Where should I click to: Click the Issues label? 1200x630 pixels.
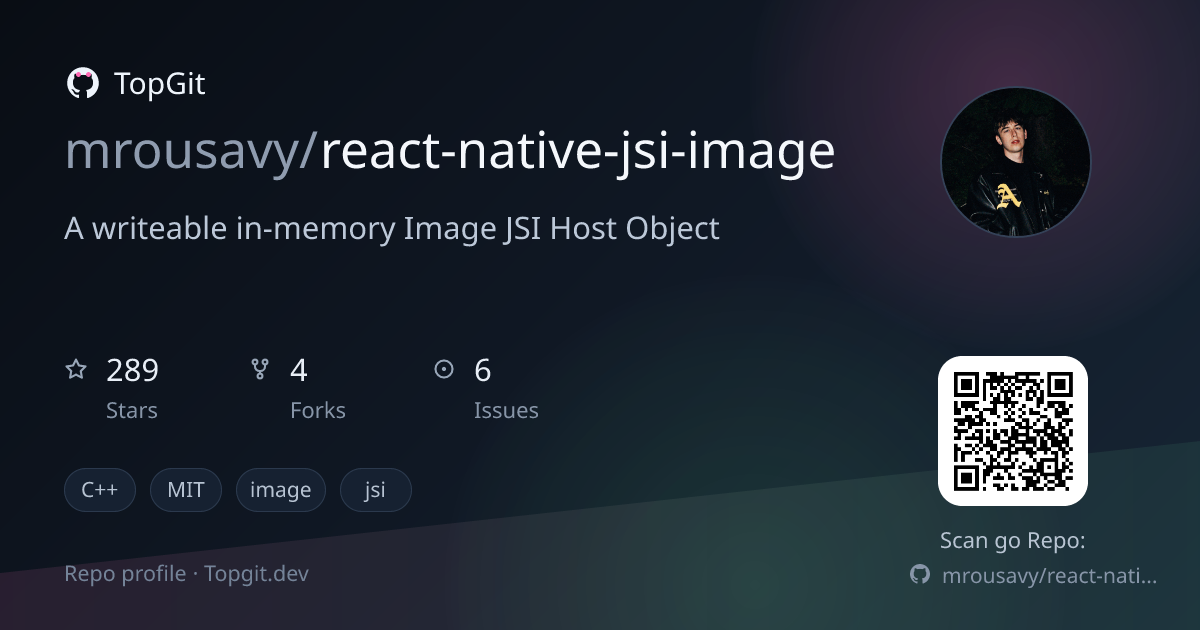[506, 410]
